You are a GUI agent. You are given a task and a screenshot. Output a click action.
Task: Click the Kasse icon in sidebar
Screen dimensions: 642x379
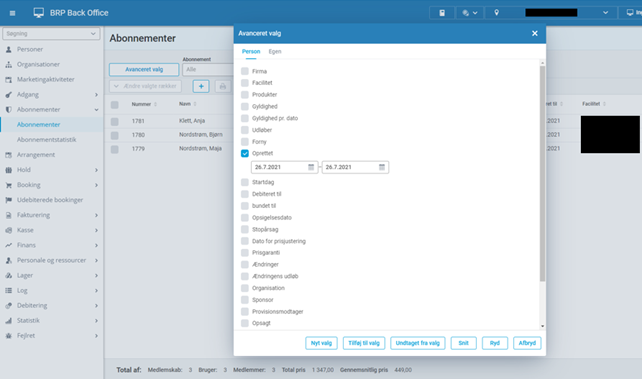coord(9,230)
